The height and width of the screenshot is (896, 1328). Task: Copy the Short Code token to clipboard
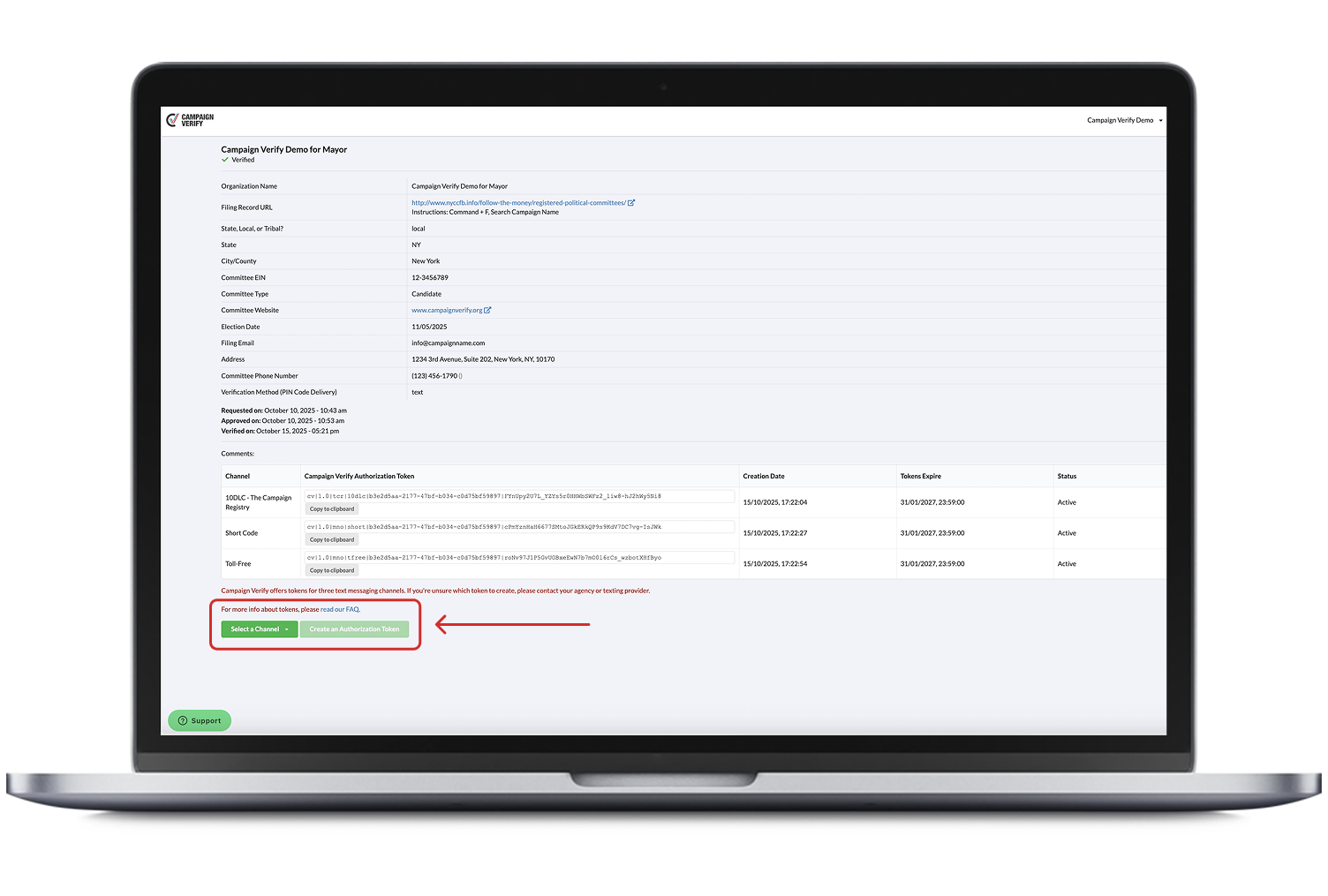point(332,539)
